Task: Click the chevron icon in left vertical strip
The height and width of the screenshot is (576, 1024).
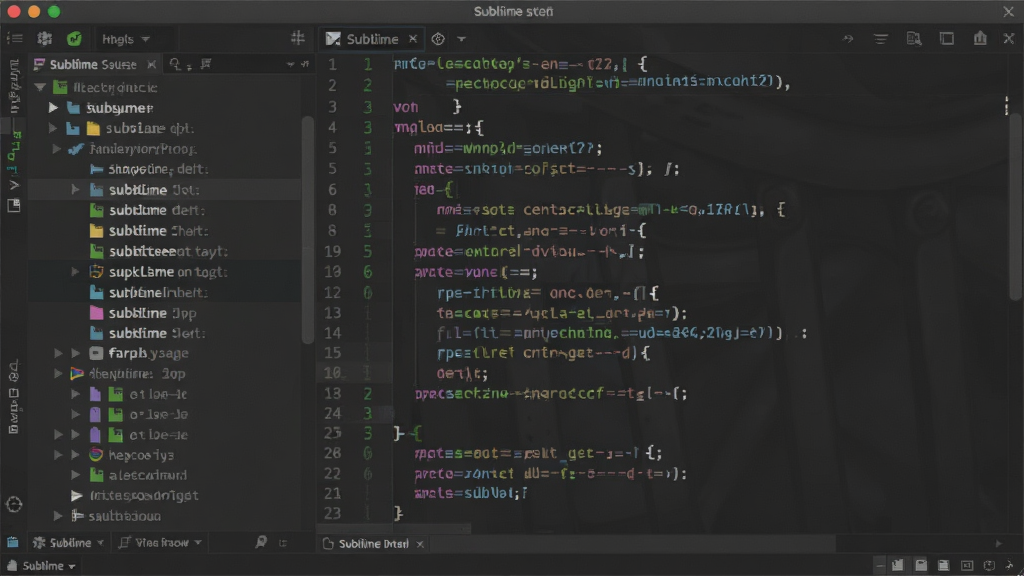Action: pyautogui.click(x=14, y=186)
